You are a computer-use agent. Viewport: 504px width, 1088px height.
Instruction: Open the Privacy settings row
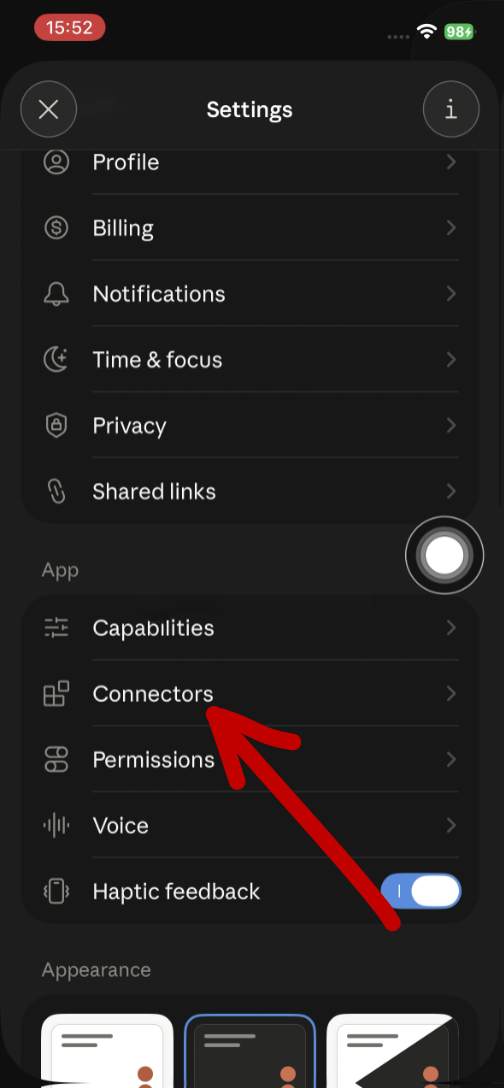click(x=250, y=425)
